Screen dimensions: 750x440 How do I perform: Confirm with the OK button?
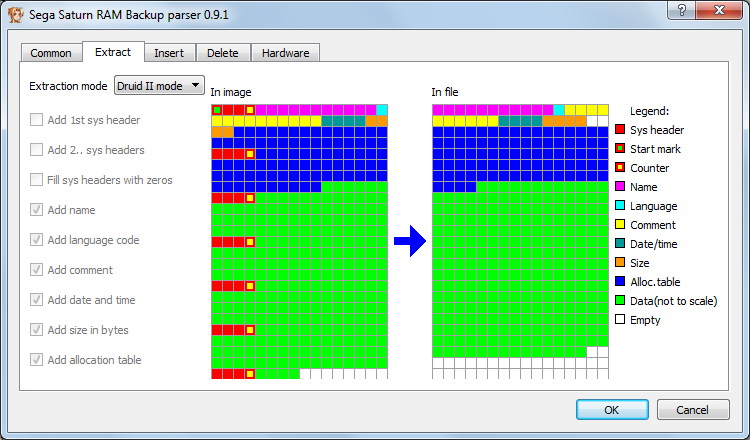tap(612, 410)
